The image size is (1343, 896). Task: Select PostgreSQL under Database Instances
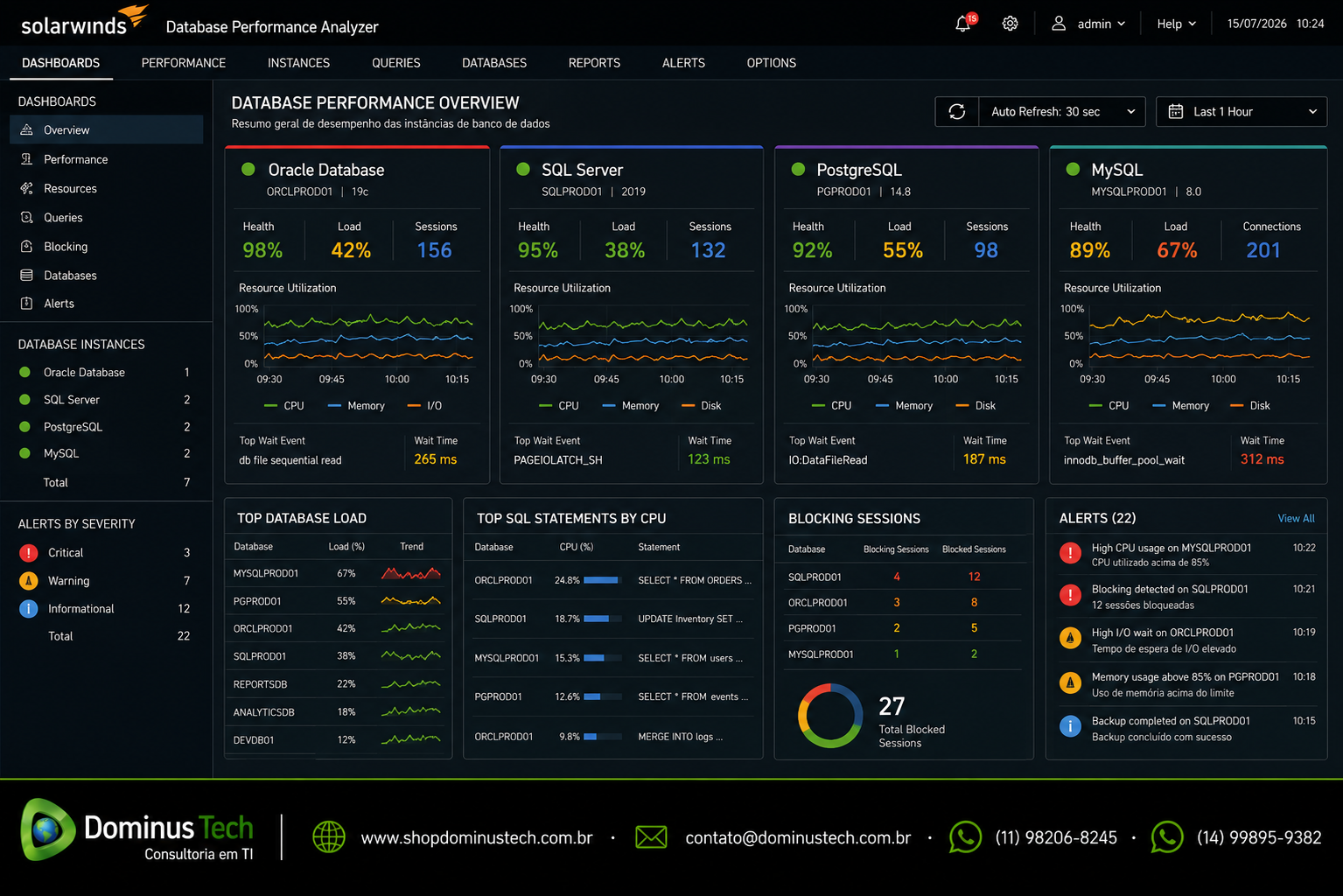tap(107, 427)
